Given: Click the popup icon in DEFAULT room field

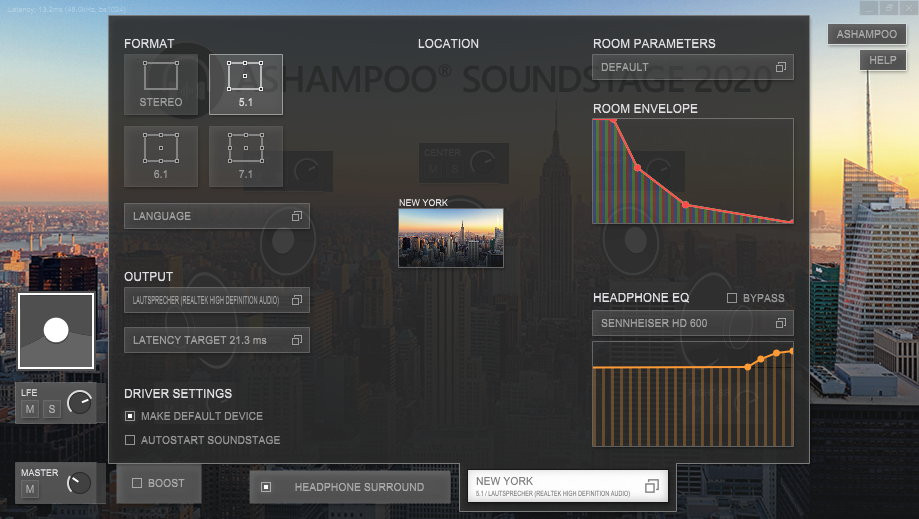Looking at the screenshot, I should click(x=781, y=67).
